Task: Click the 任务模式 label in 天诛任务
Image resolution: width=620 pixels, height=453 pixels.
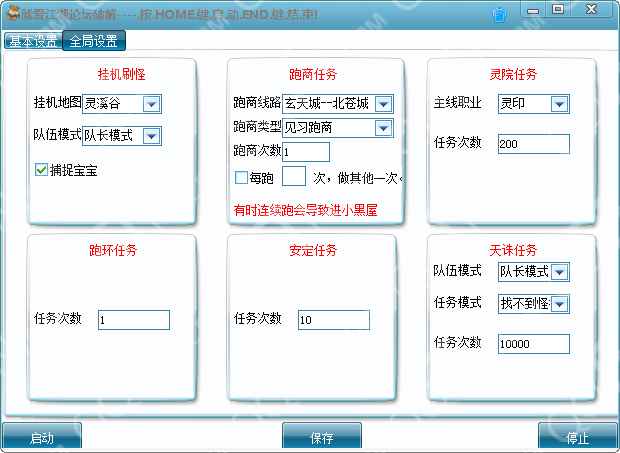Action: click(x=457, y=302)
